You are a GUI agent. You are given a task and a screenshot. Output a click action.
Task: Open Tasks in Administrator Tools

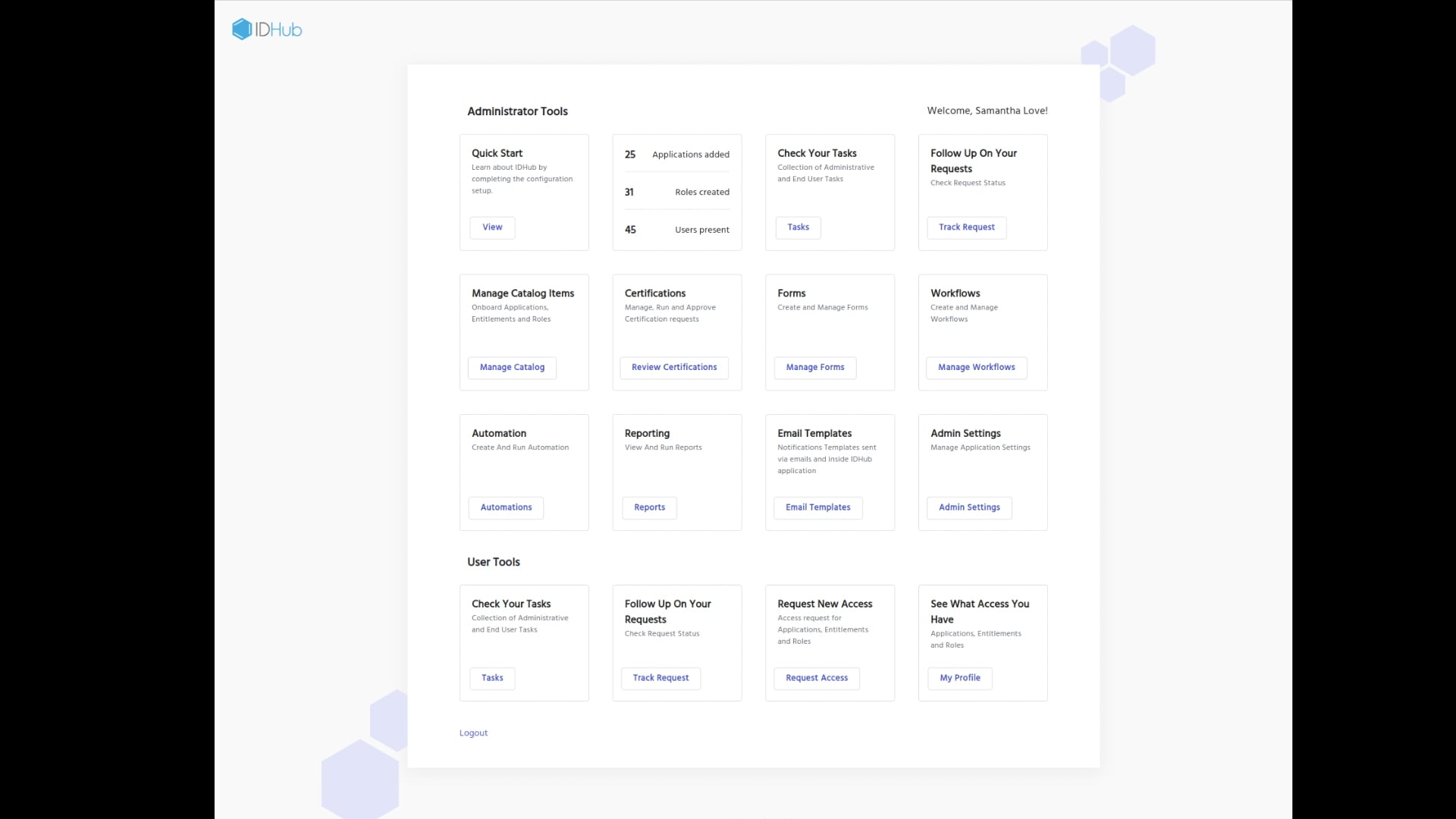(x=798, y=227)
